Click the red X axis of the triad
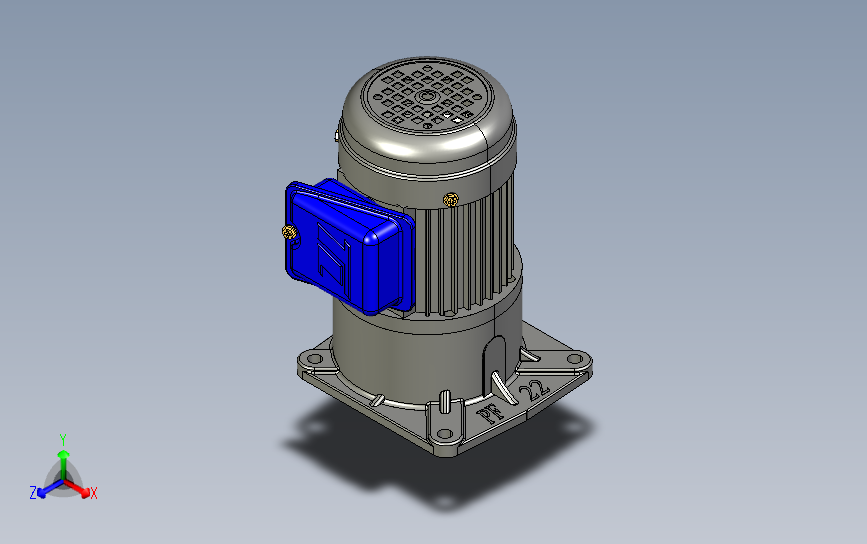Image resolution: width=867 pixels, height=544 pixels. [78, 488]
